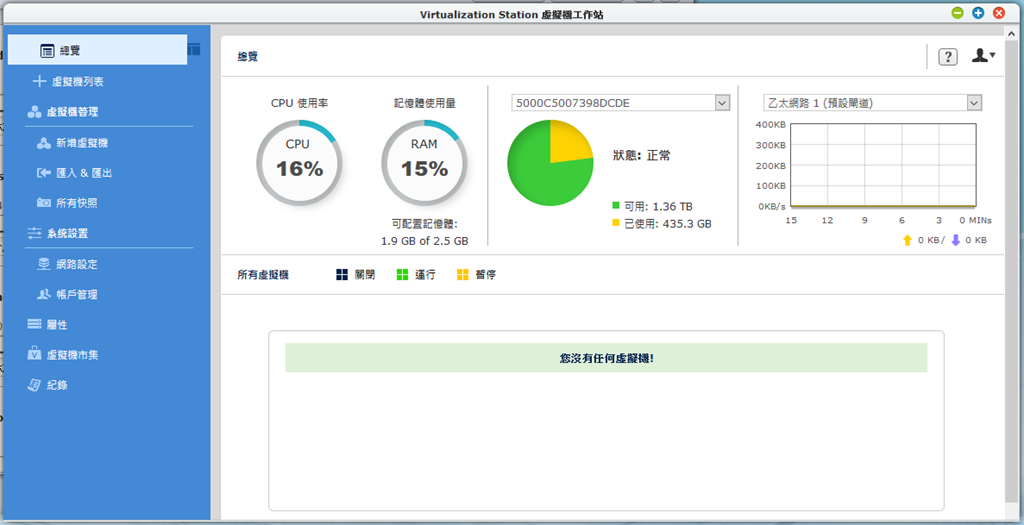Open 紀錄 logs page

pos(57,385)
